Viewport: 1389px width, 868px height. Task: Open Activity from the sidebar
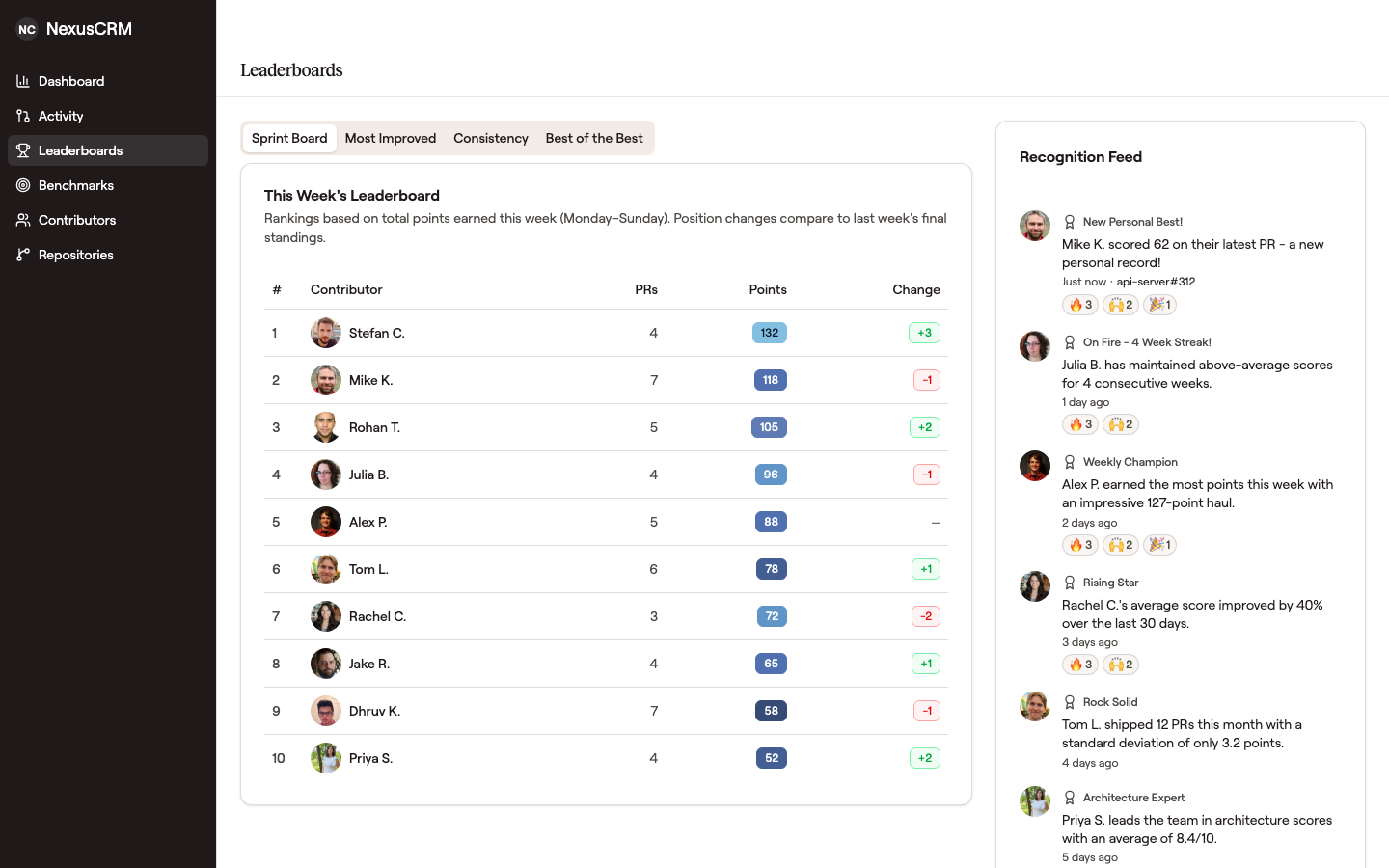pyautogui.click(x=108, y=116)
